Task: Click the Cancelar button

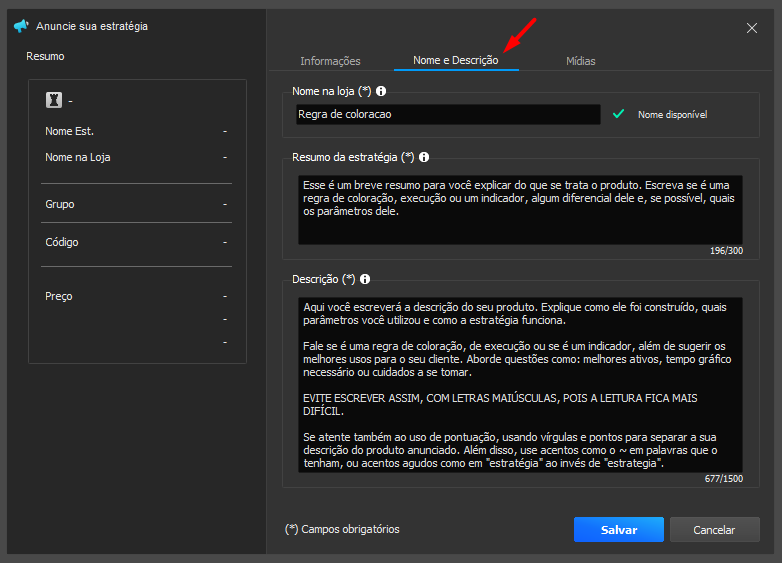Action: point(714,530)
